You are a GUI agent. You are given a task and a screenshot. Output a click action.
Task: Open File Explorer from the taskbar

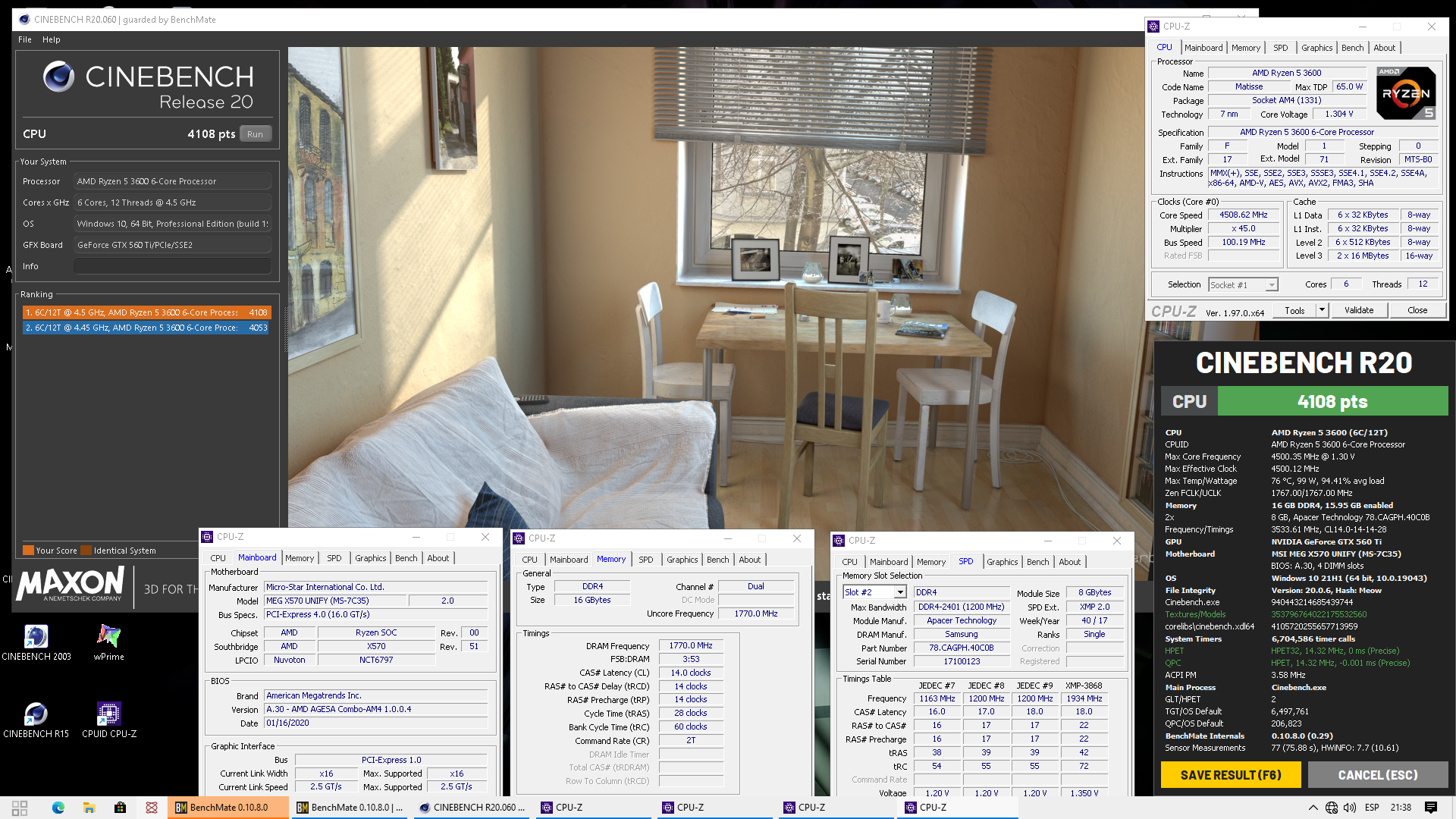(89, 808)
